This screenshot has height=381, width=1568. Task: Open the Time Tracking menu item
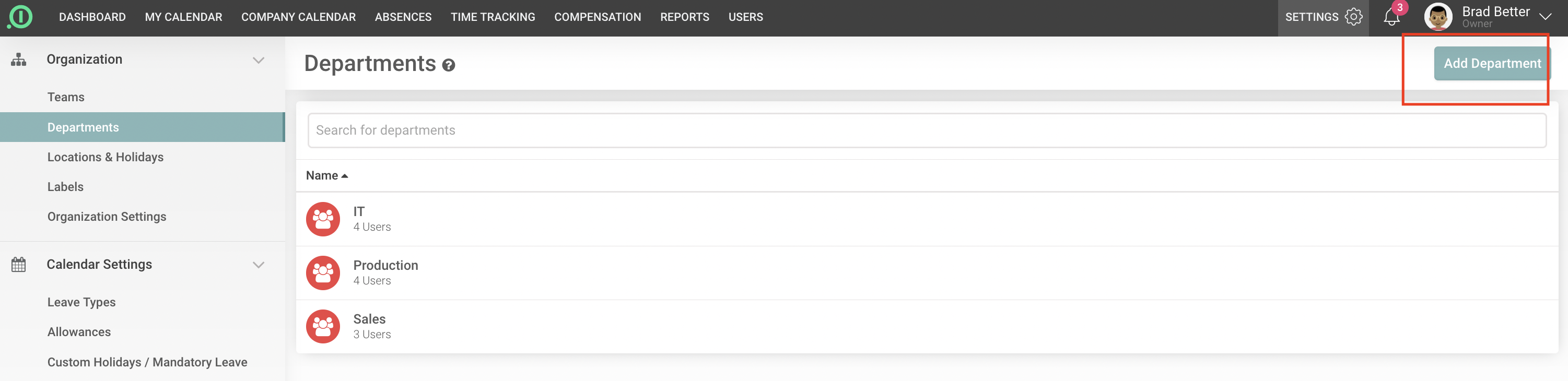[493, 17]
